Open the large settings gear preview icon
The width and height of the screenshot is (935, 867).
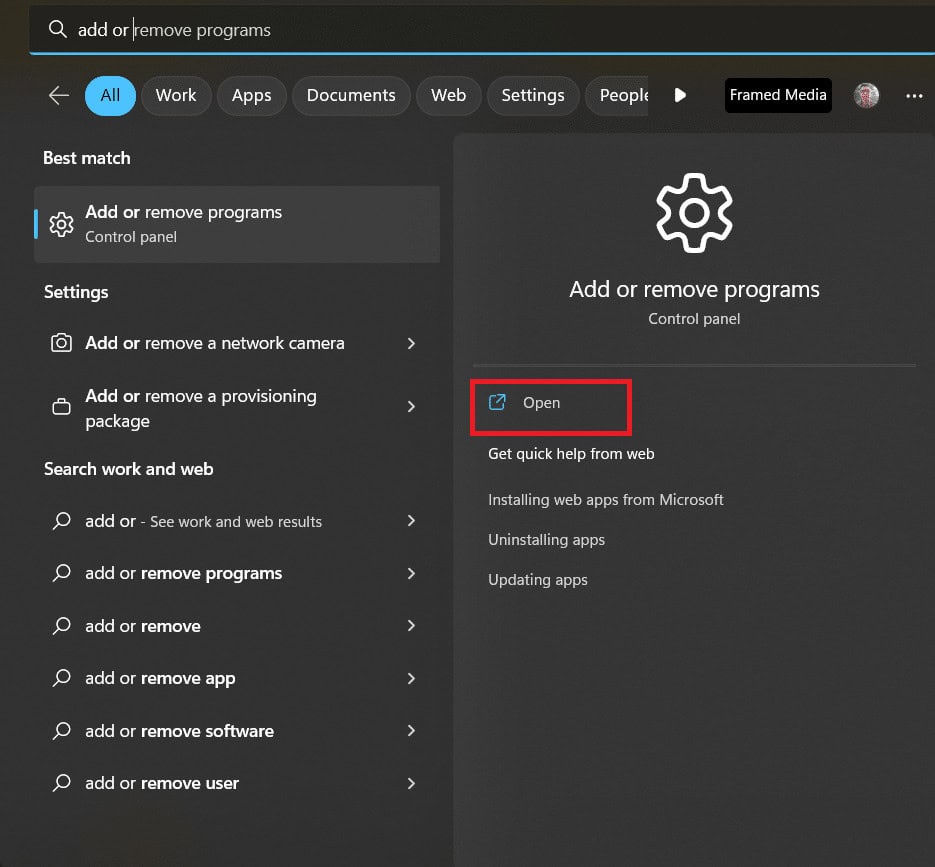694,212
